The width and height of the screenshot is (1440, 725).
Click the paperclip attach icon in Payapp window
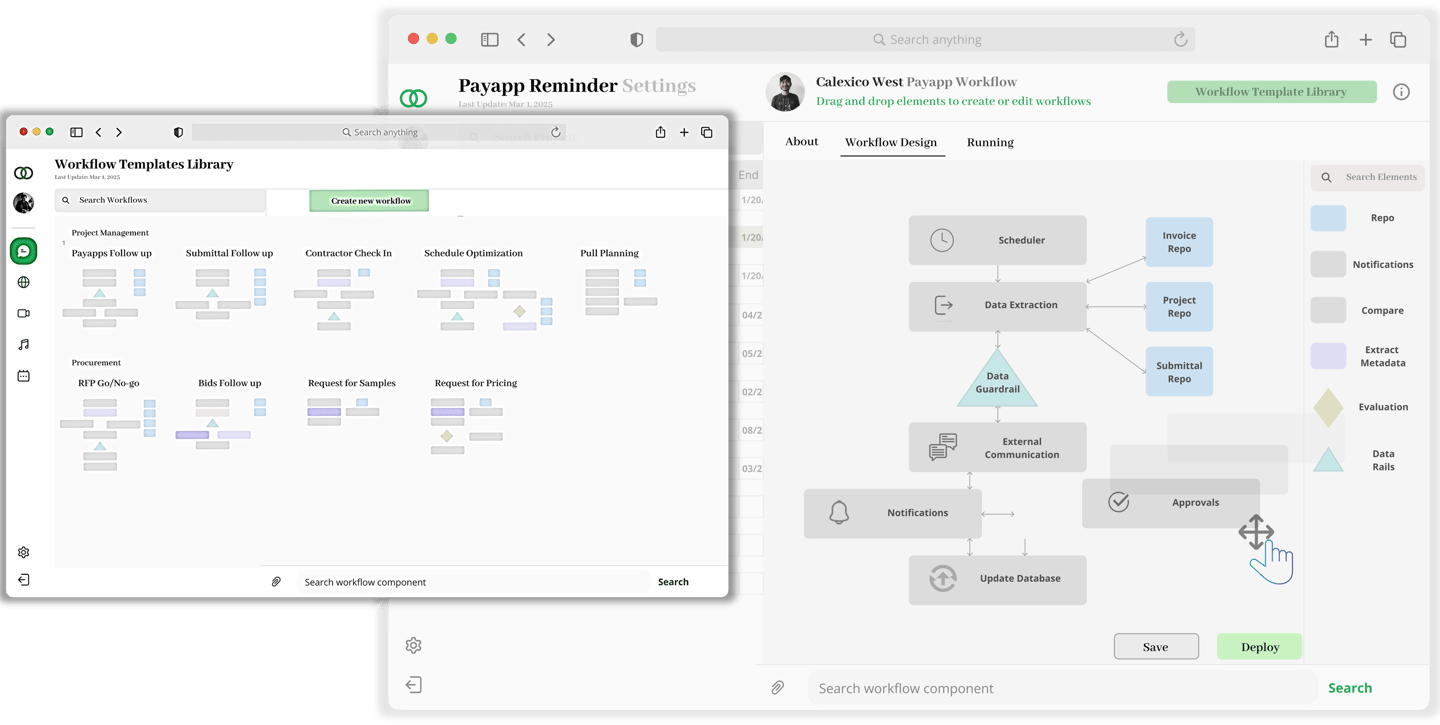[x=777, y=688]
